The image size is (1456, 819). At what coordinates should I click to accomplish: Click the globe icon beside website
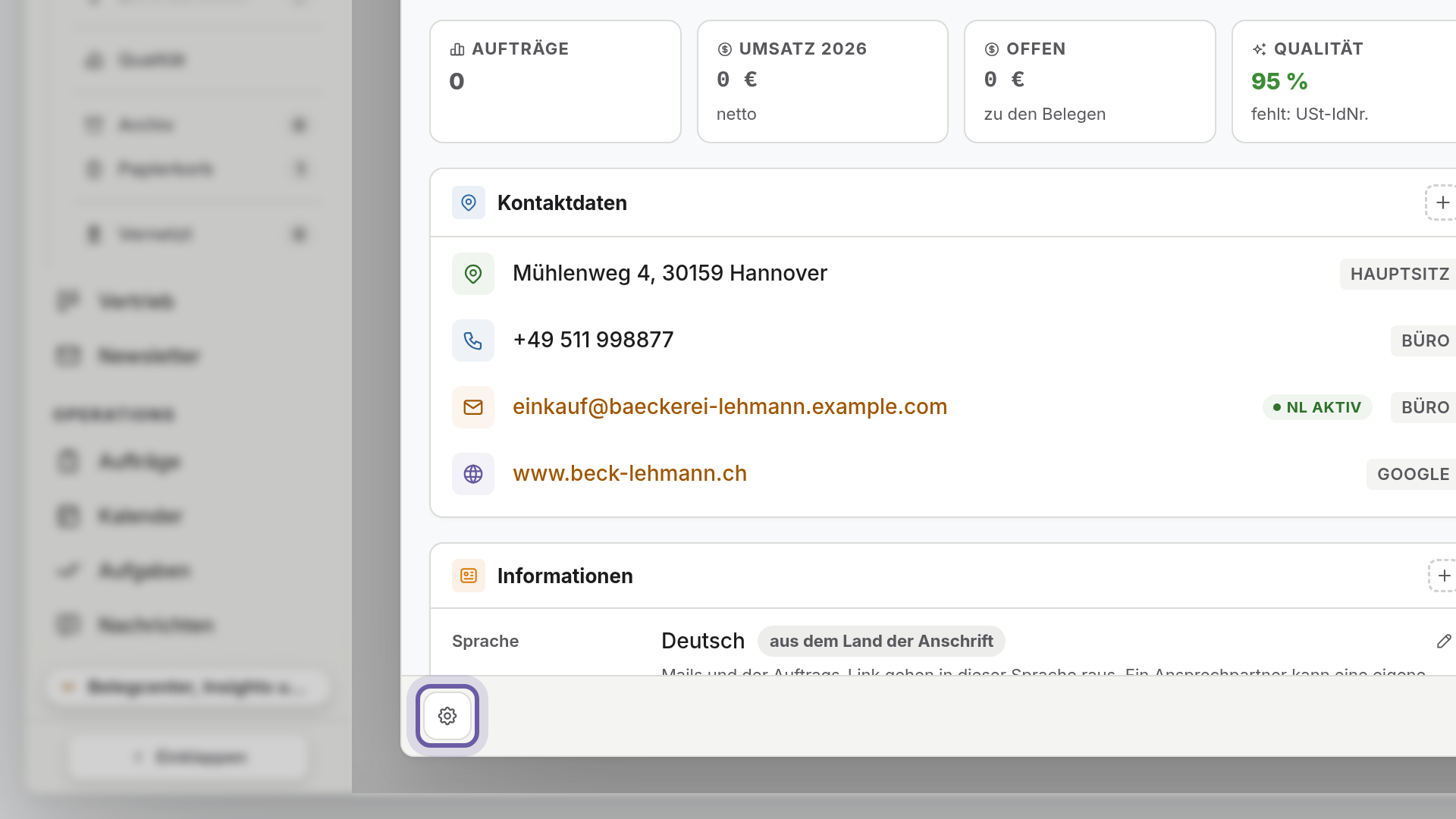tap(473, 474)
